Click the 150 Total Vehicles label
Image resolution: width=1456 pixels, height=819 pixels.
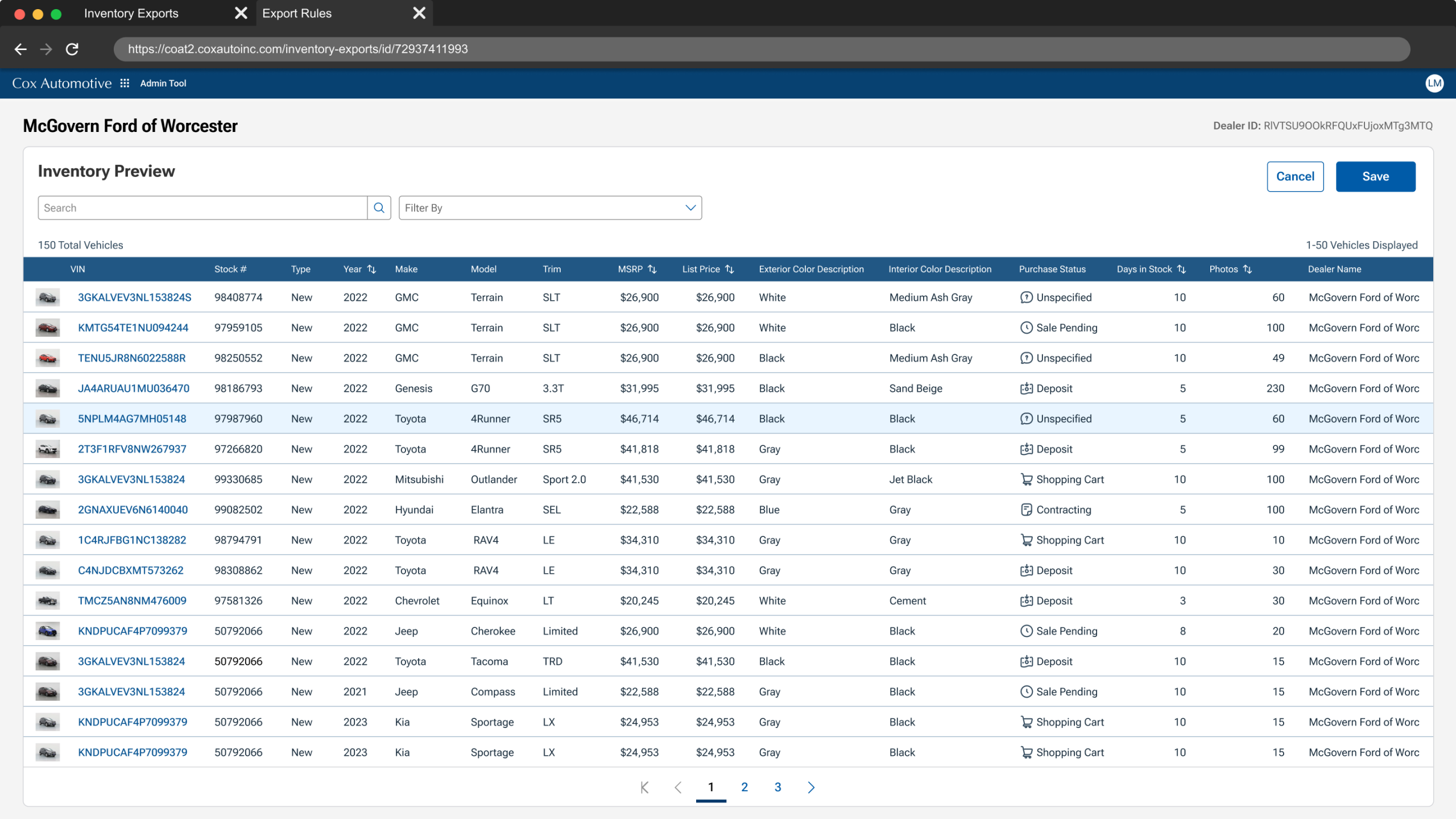click(81, 245)
